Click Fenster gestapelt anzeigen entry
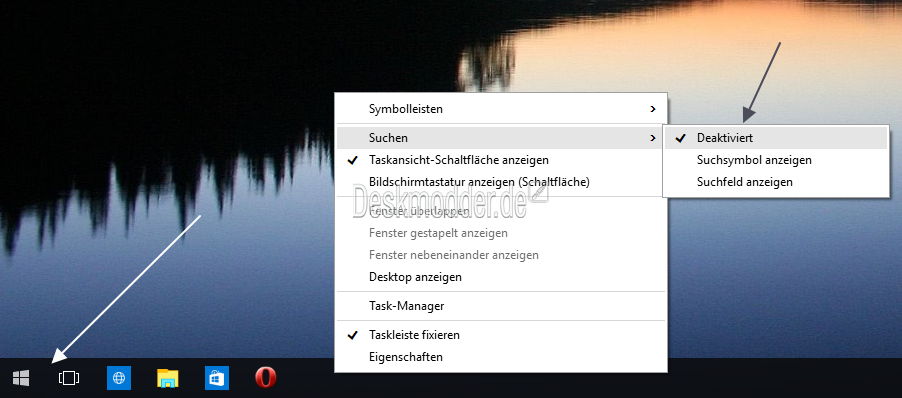Screen dimensions: 902x398 pos(501,233)
